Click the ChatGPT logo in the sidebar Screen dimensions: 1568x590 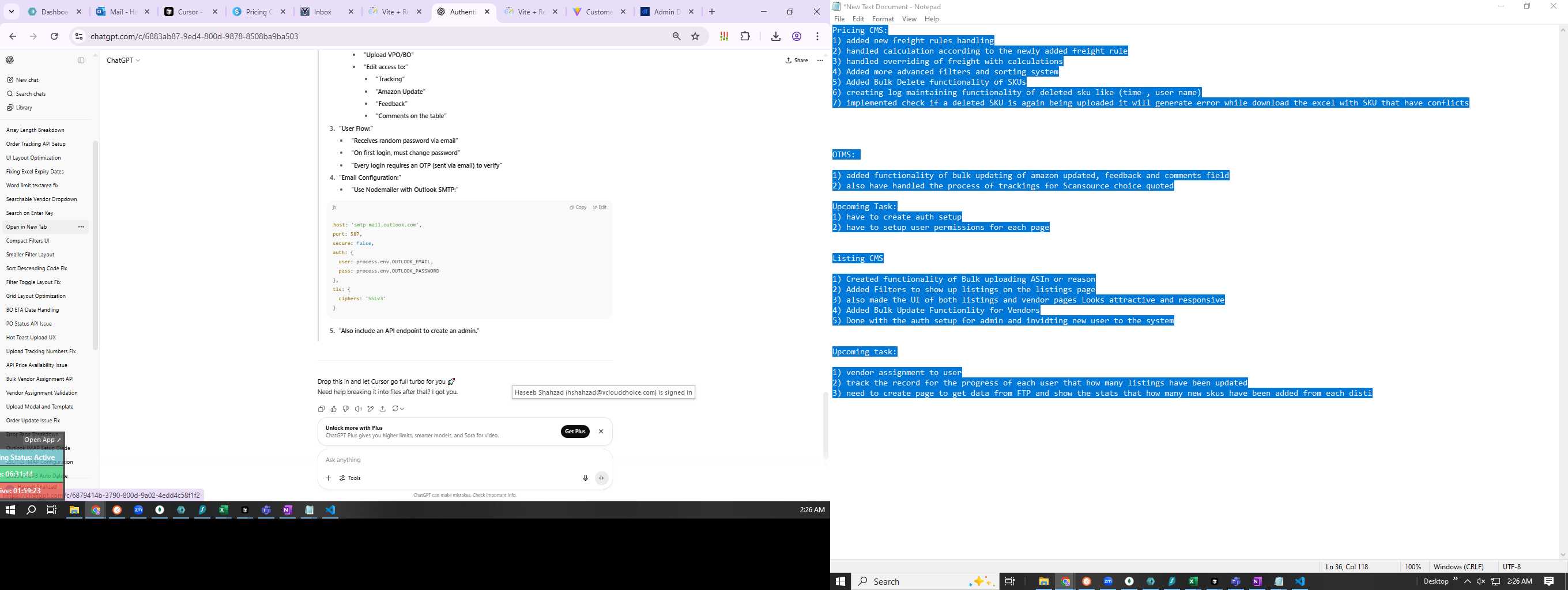10,60
